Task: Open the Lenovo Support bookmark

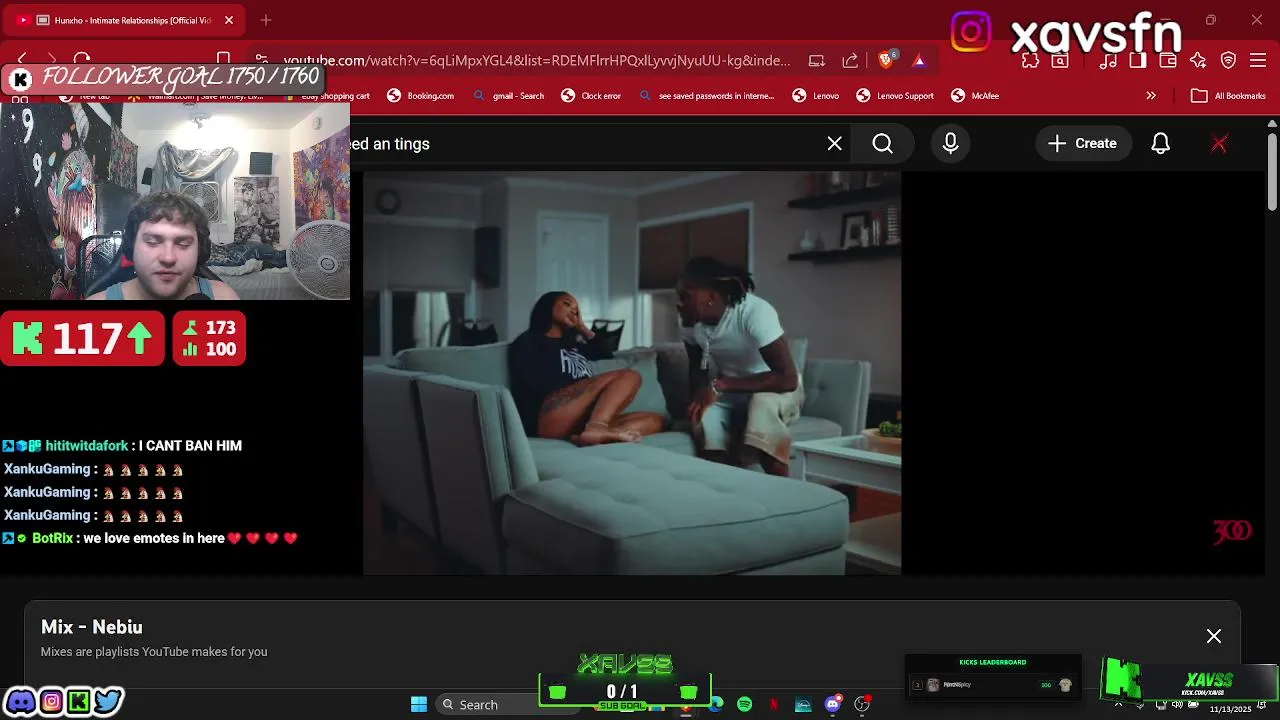Action: tap(895, 96)
